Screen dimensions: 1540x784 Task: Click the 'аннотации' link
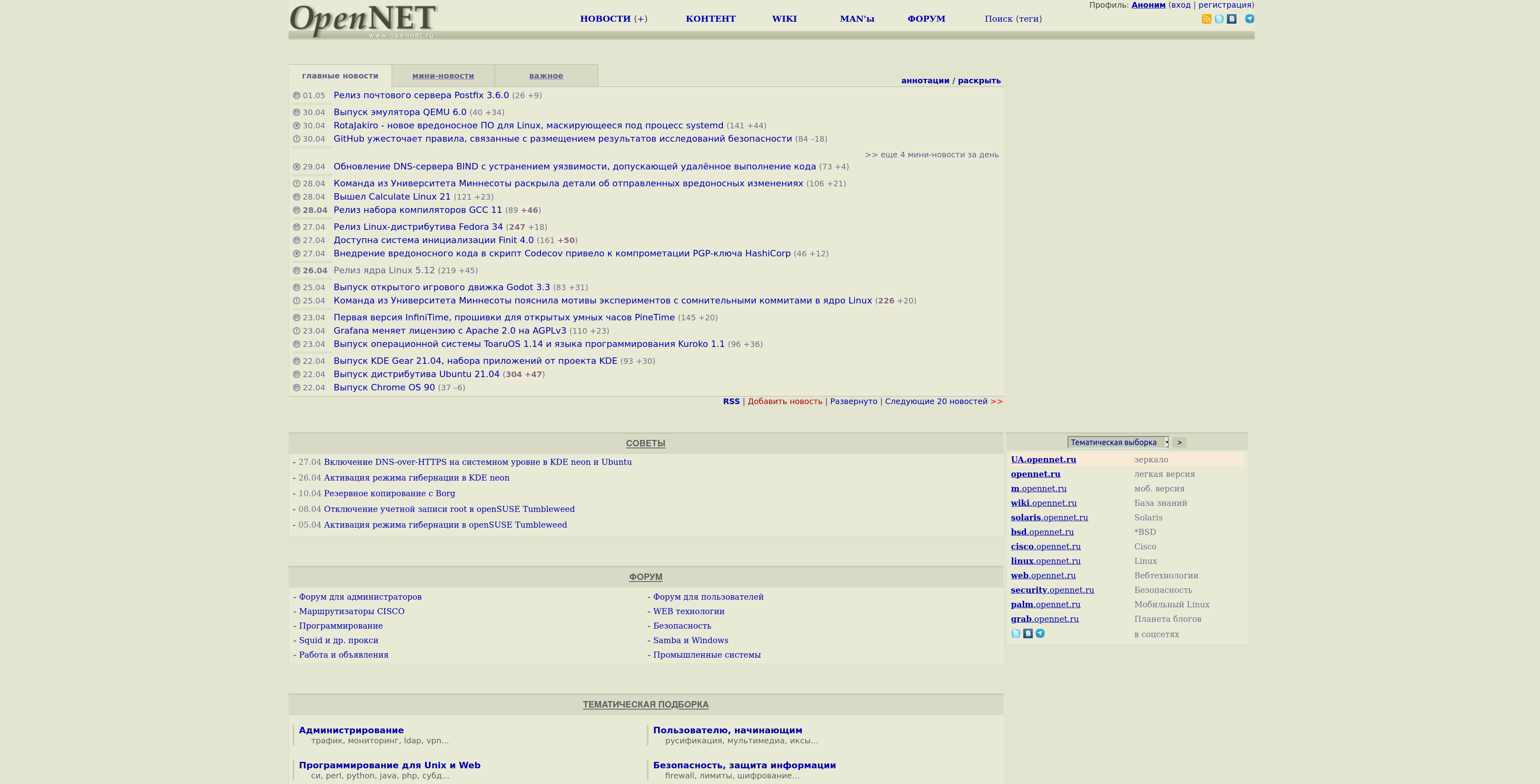pyautogui.click(x=925, y=80)
